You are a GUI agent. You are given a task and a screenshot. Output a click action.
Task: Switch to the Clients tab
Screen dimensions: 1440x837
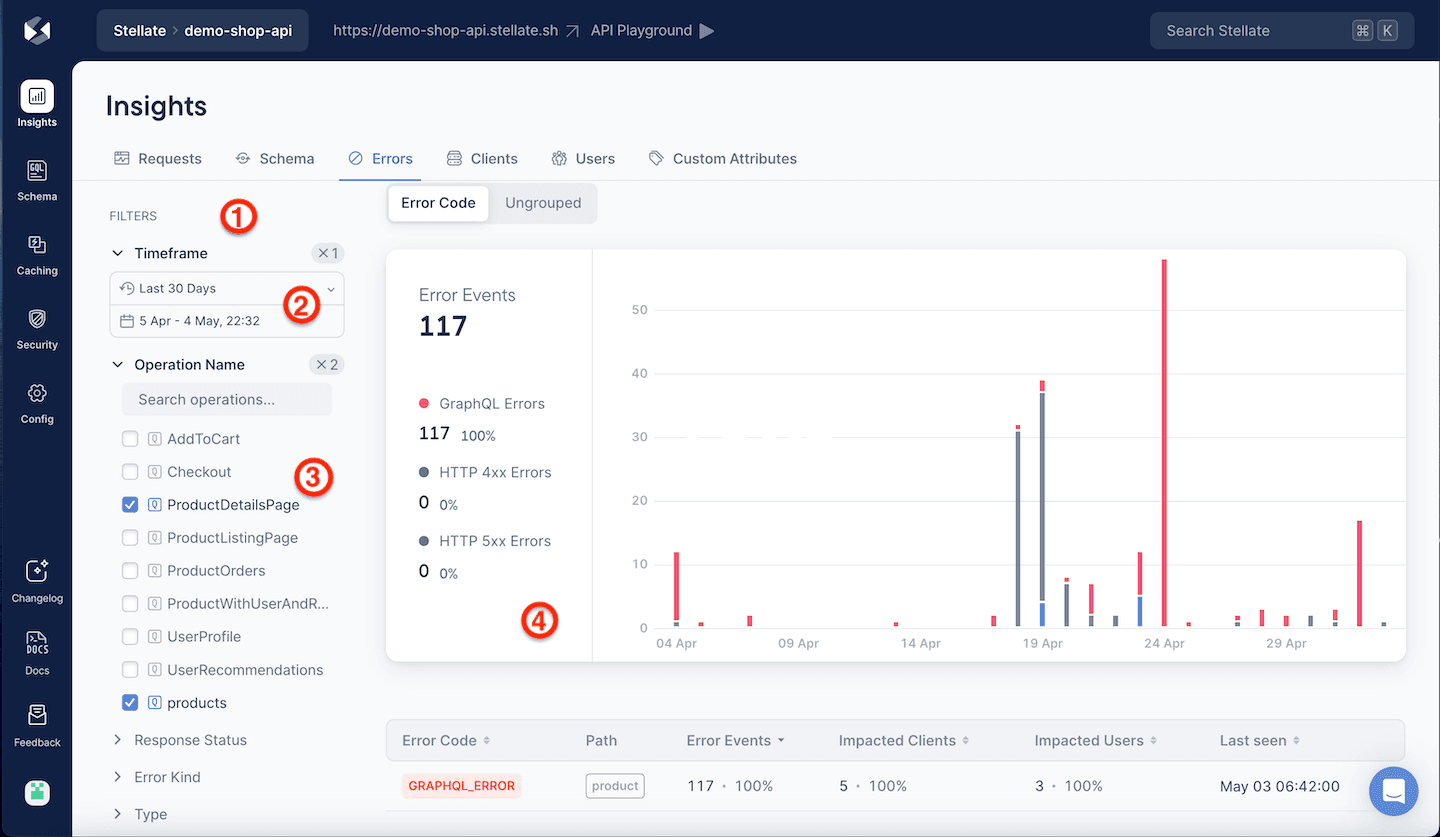482,158
